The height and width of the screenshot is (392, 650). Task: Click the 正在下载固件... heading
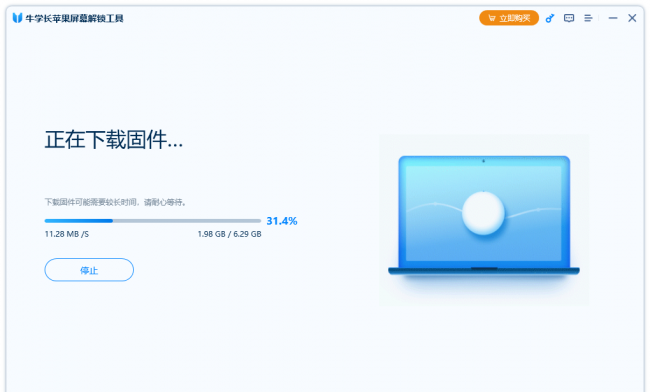[x=114, y=140]
